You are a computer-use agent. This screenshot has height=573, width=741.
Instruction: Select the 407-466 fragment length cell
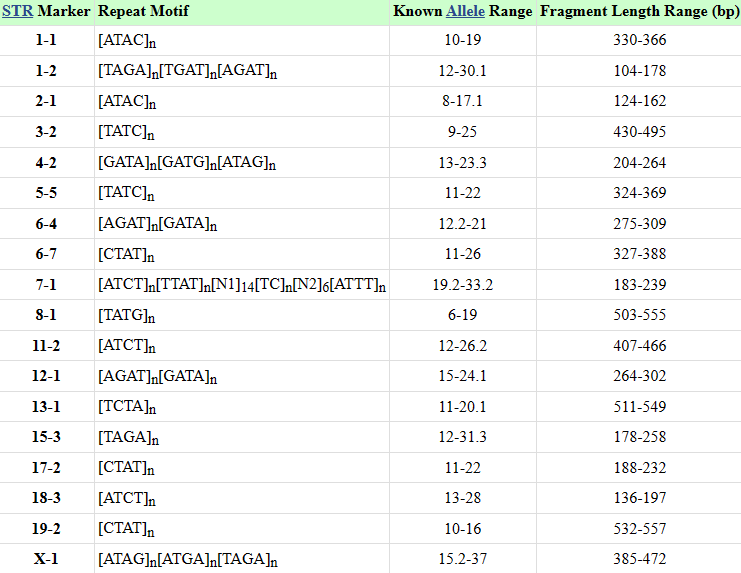coord(639,346)
